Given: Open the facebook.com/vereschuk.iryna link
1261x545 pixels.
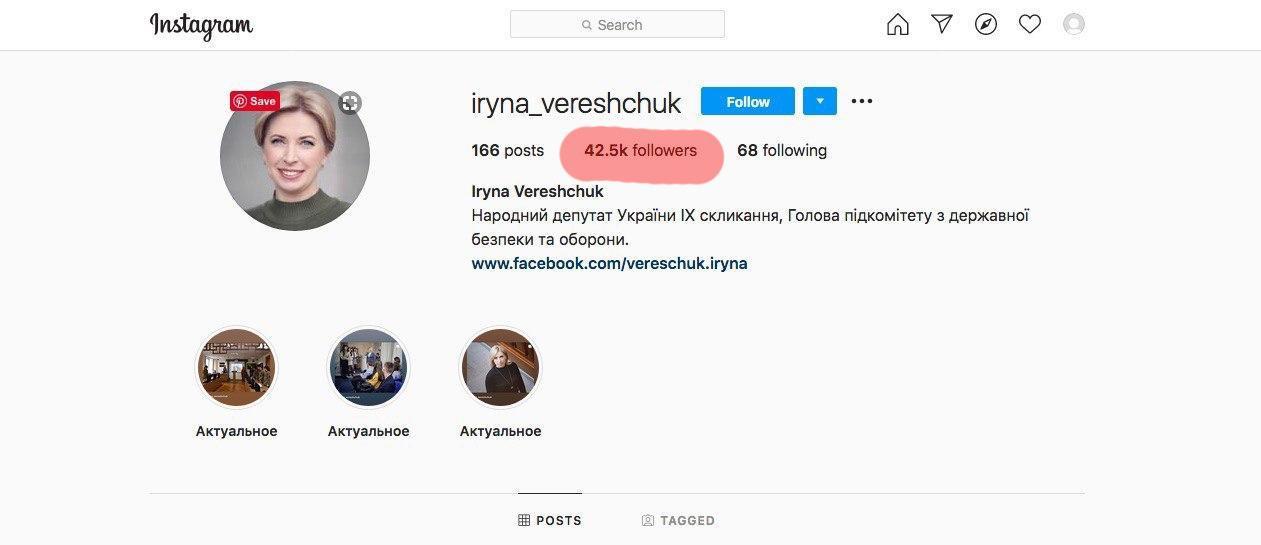Looking at the screenshot, I should point(609,264).
